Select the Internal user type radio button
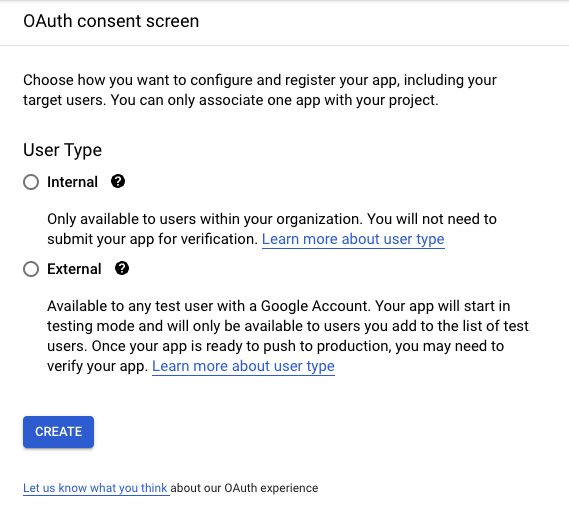This screenshot has height=511, width=569. pos(31,182)
